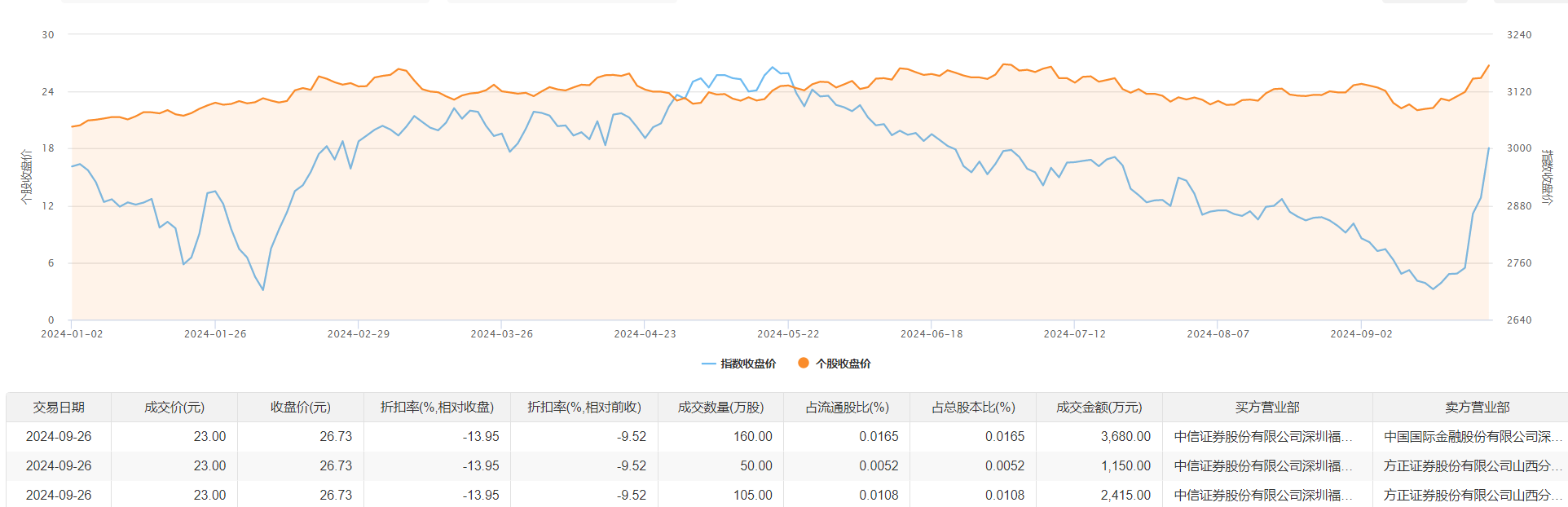1568x507 pixels.
Task: Click the orange dot legend marker
Action: click(x=804, y=364)
